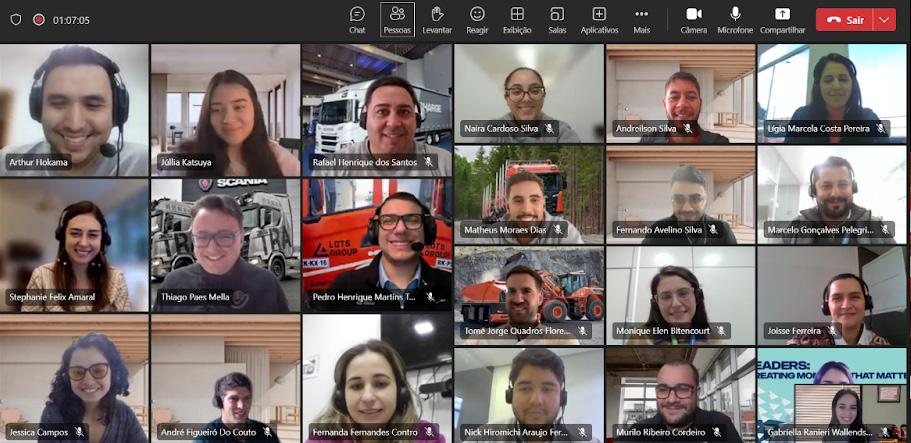Click the name label Murilo Ribeiro Cordeiro

[661, 432]
